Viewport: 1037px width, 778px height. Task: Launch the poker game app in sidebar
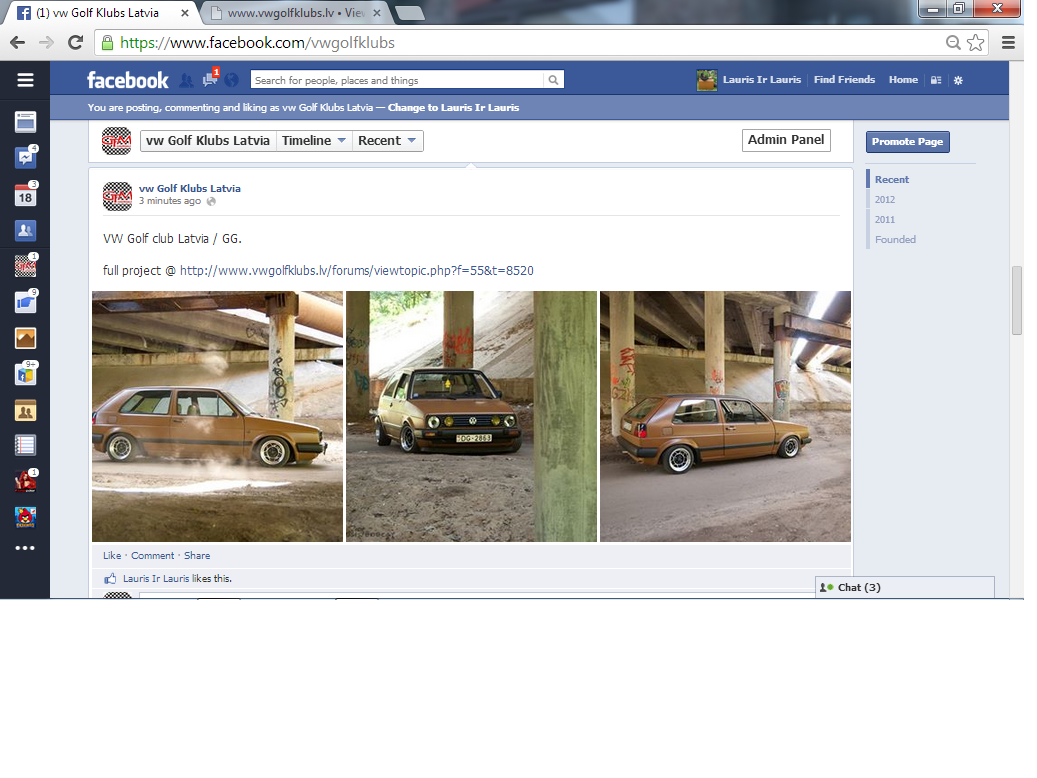coord(25,482)
